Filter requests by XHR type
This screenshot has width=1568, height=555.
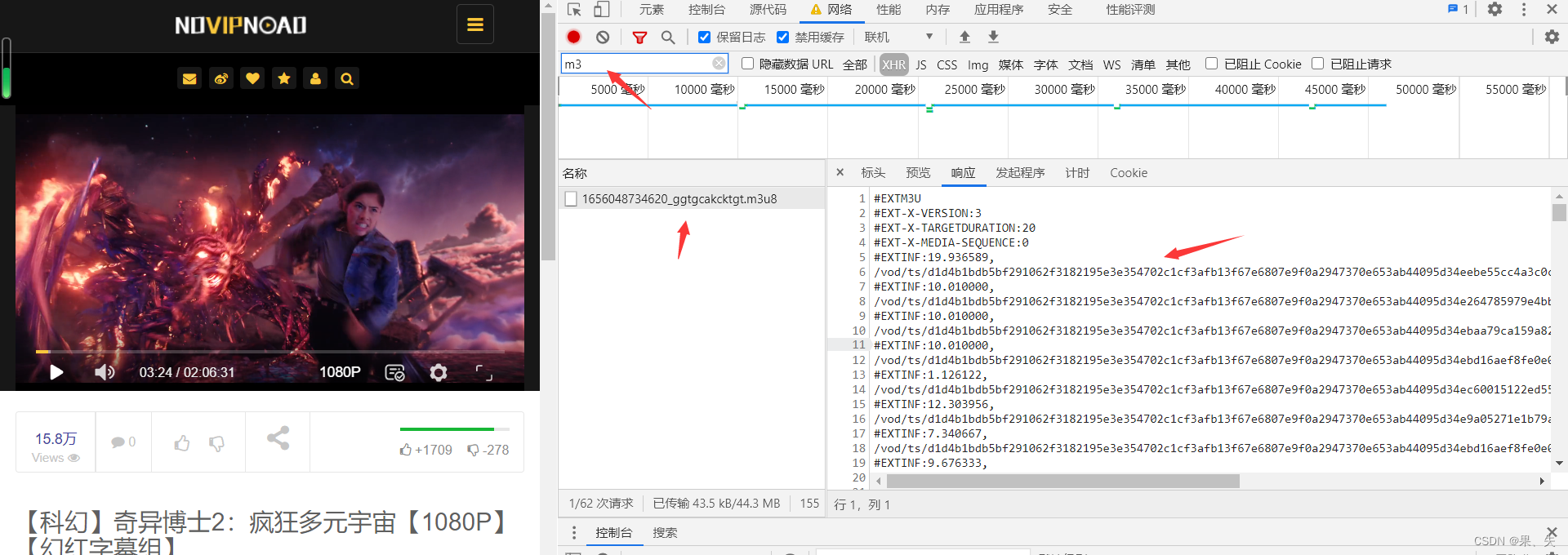(x=893, y=64)
